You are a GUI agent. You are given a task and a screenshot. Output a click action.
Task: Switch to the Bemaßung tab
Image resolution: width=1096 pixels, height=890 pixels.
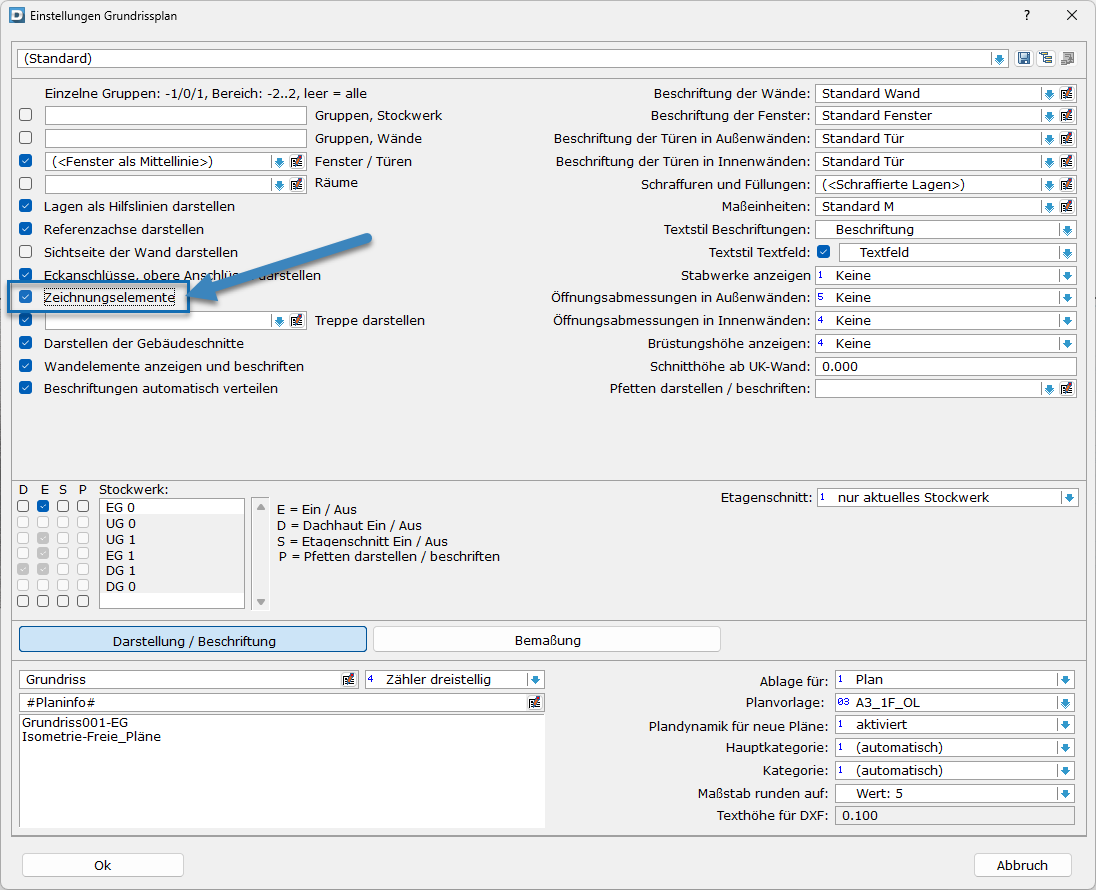(547, 640)
